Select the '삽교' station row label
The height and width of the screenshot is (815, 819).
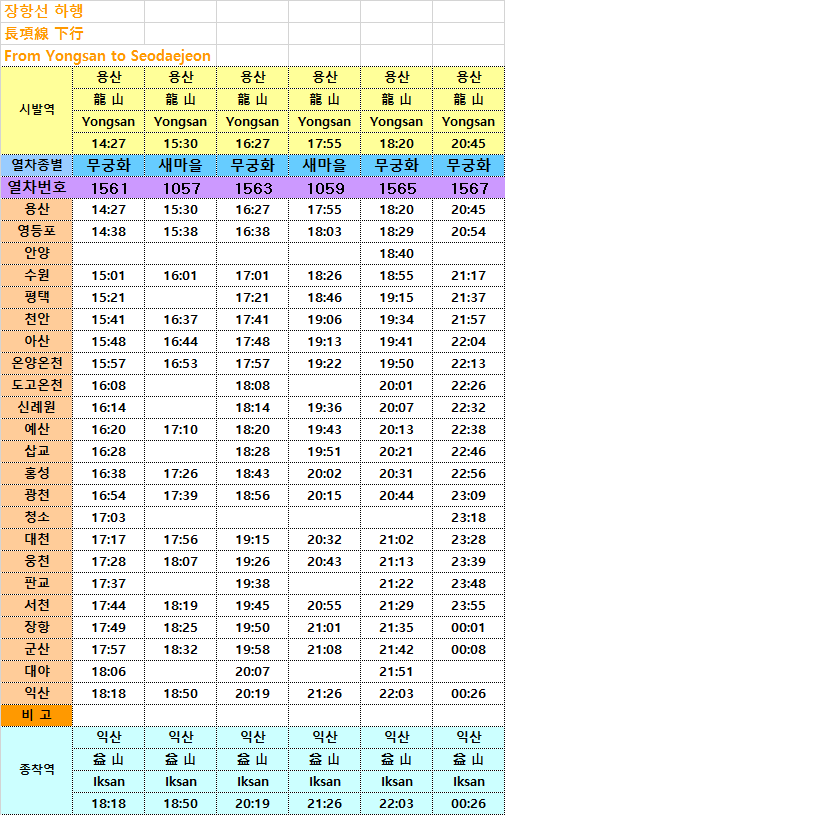pos(37,451)
